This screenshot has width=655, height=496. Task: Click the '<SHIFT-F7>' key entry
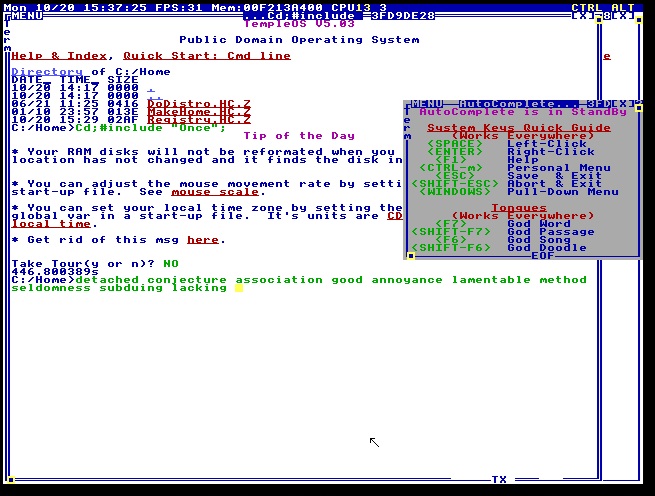coord(451,231)
